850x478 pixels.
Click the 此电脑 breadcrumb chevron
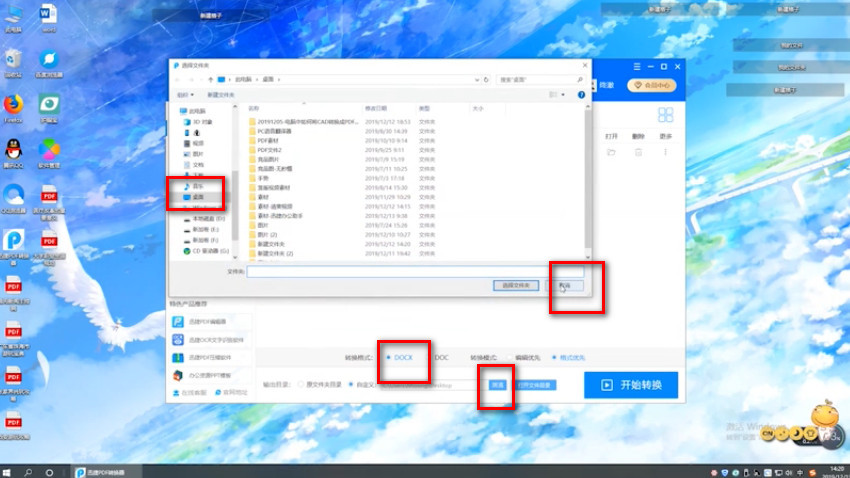coord(257,80)
